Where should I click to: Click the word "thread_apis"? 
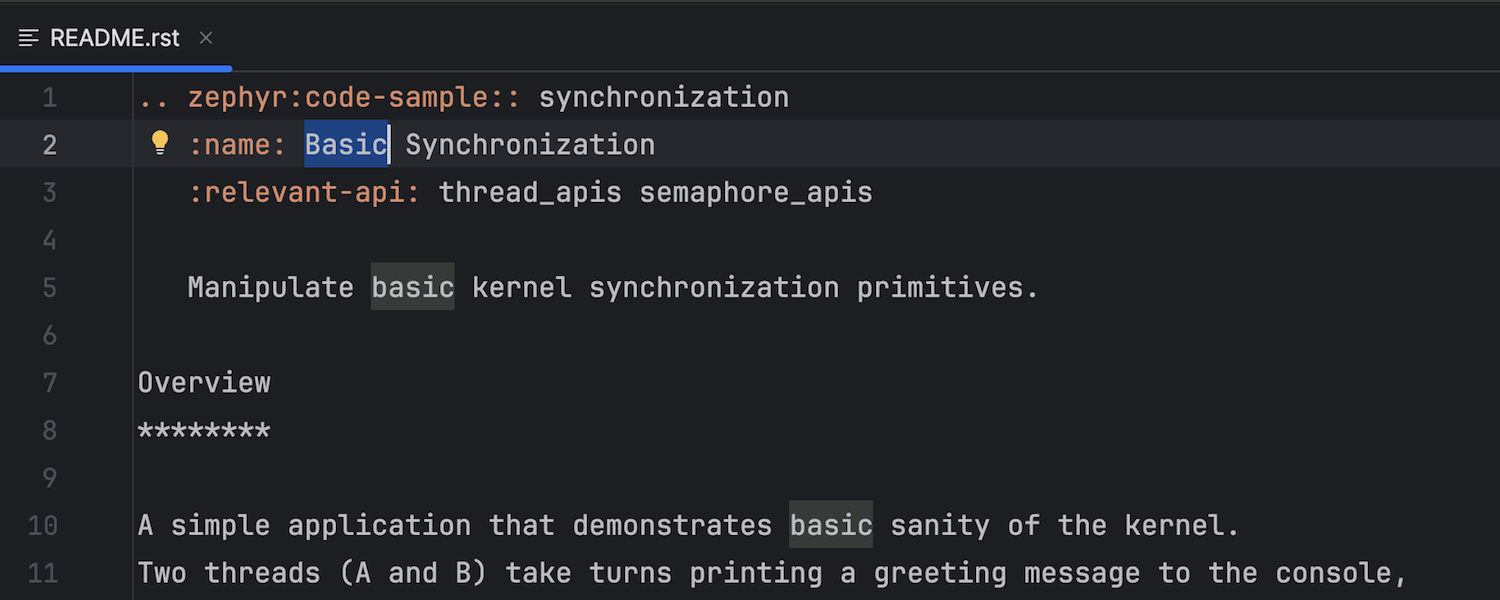tap(530, 193)
